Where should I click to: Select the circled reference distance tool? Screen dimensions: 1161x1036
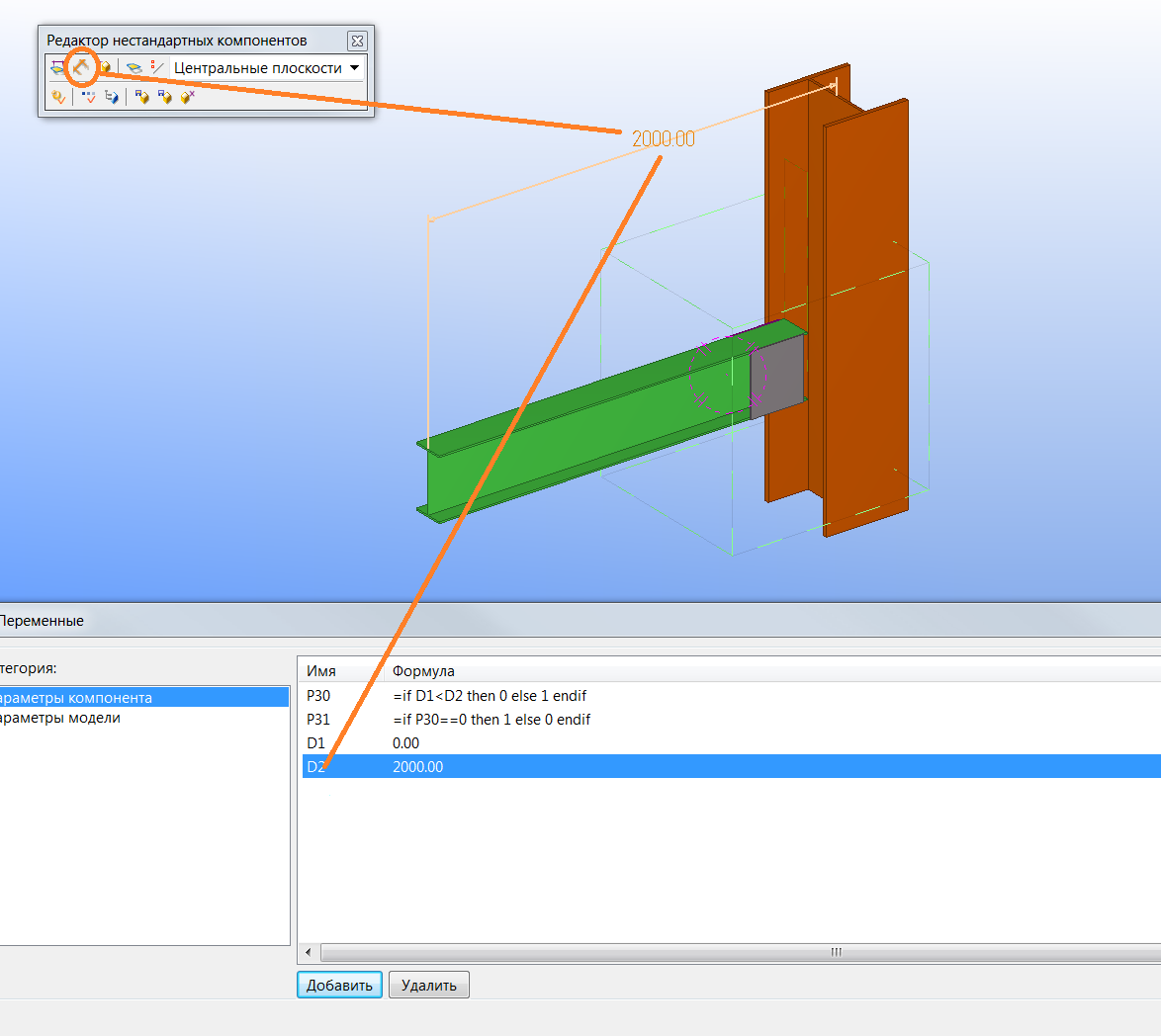coord(81,68)
